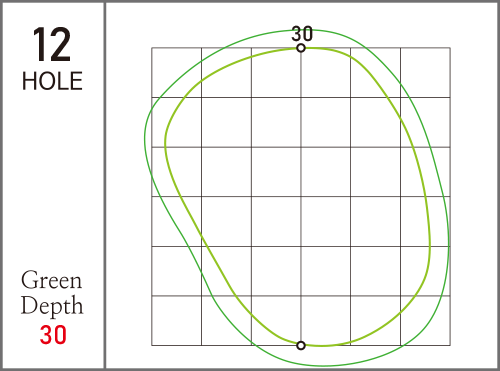500x371 pixels.
Task: Click the bottom-right cell of the grid
Action: (x=425, y=321)
